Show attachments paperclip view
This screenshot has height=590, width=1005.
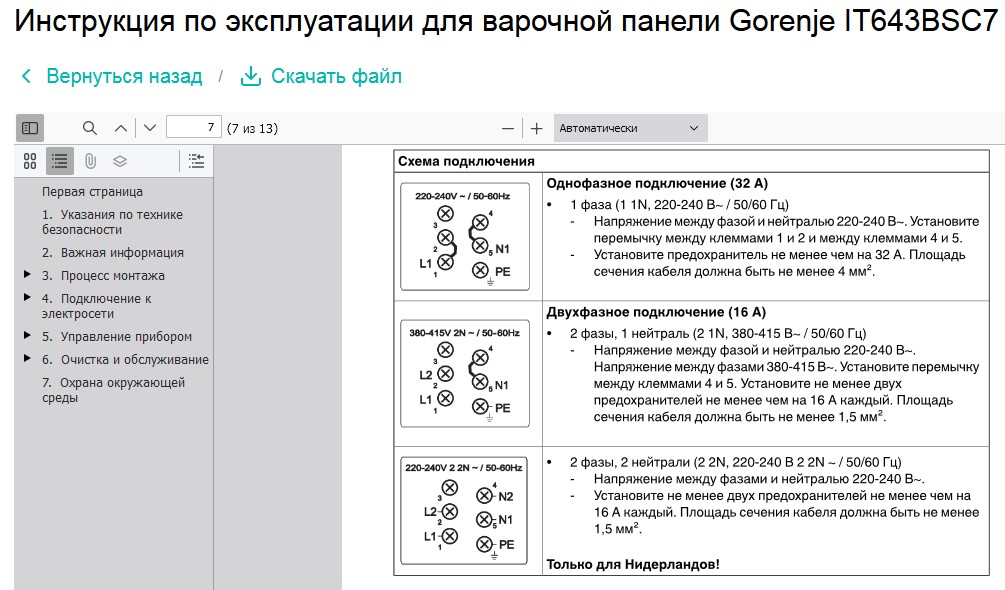tap(90, 161)
